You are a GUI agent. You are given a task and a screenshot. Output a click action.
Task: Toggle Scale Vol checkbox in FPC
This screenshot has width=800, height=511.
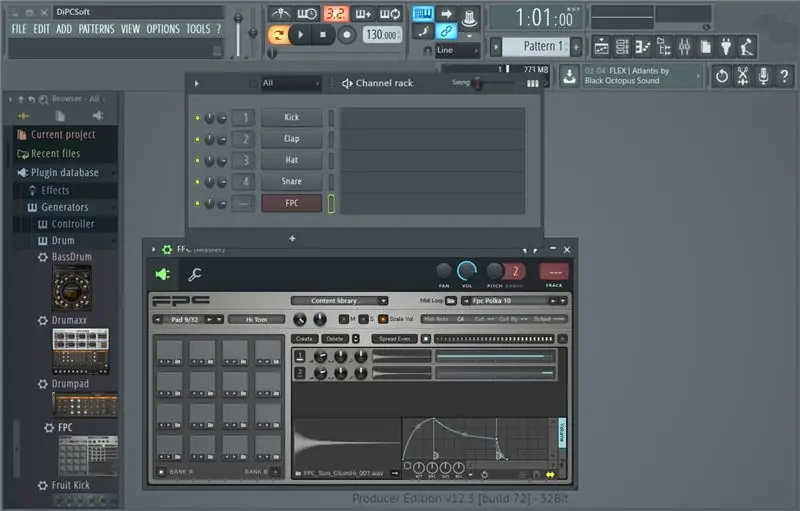tap(383, 319)
